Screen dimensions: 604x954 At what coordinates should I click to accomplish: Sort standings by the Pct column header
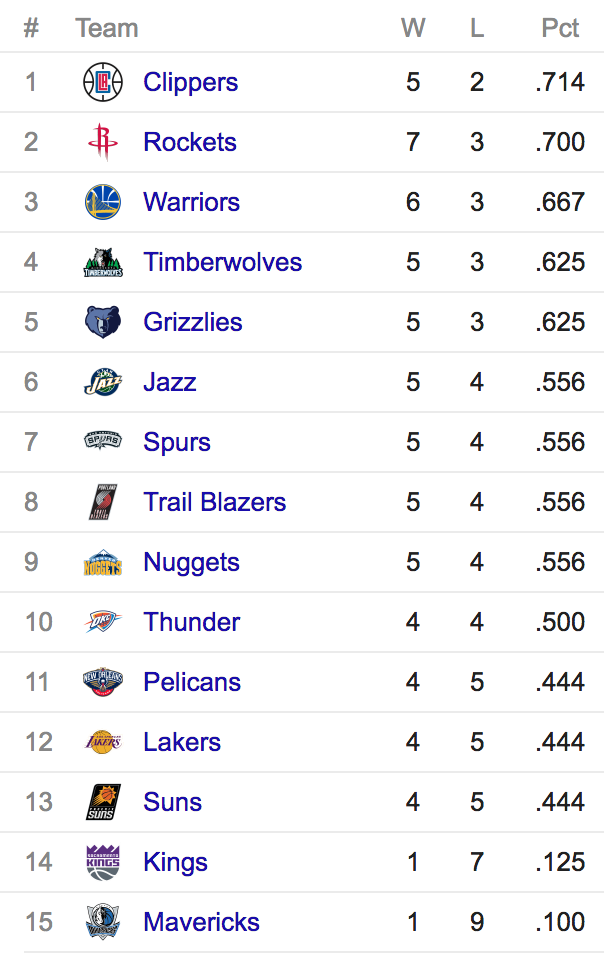pyautogui.click(x=560, y=28)
